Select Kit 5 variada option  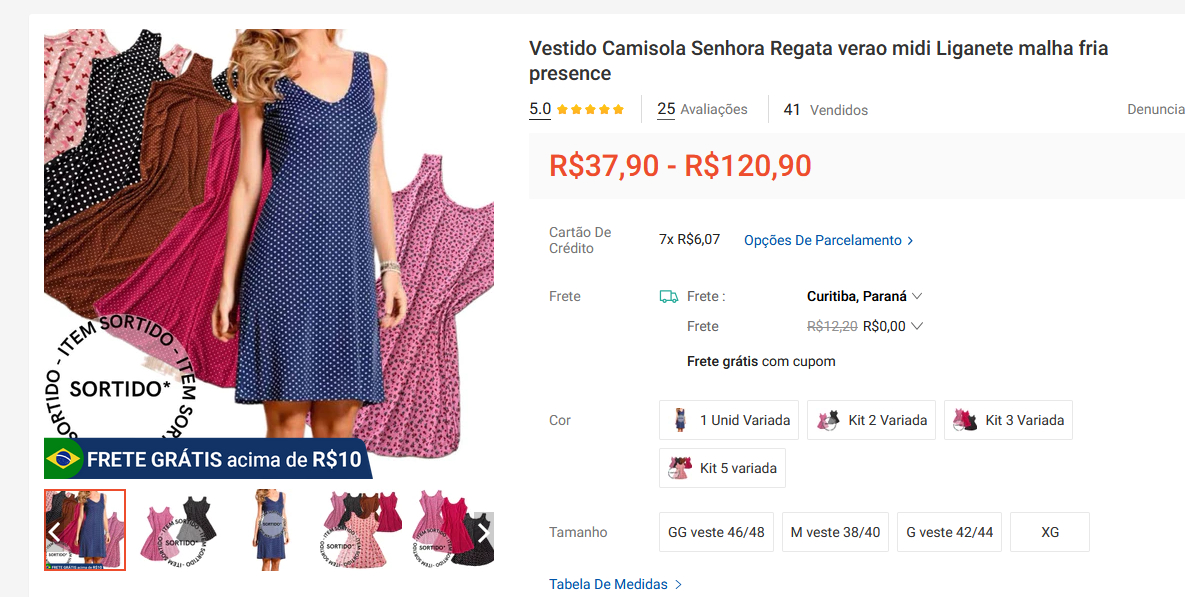coord(722,468)
